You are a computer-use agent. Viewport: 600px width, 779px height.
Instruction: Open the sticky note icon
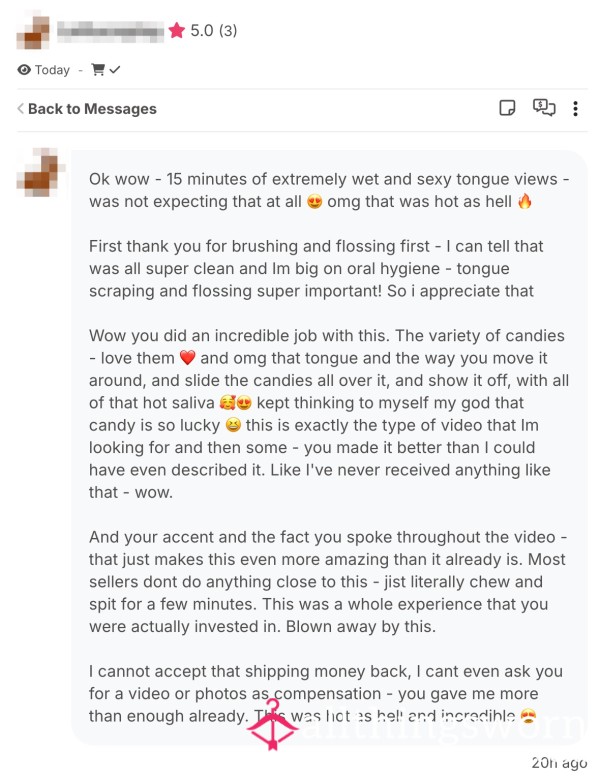click(508, 108)
